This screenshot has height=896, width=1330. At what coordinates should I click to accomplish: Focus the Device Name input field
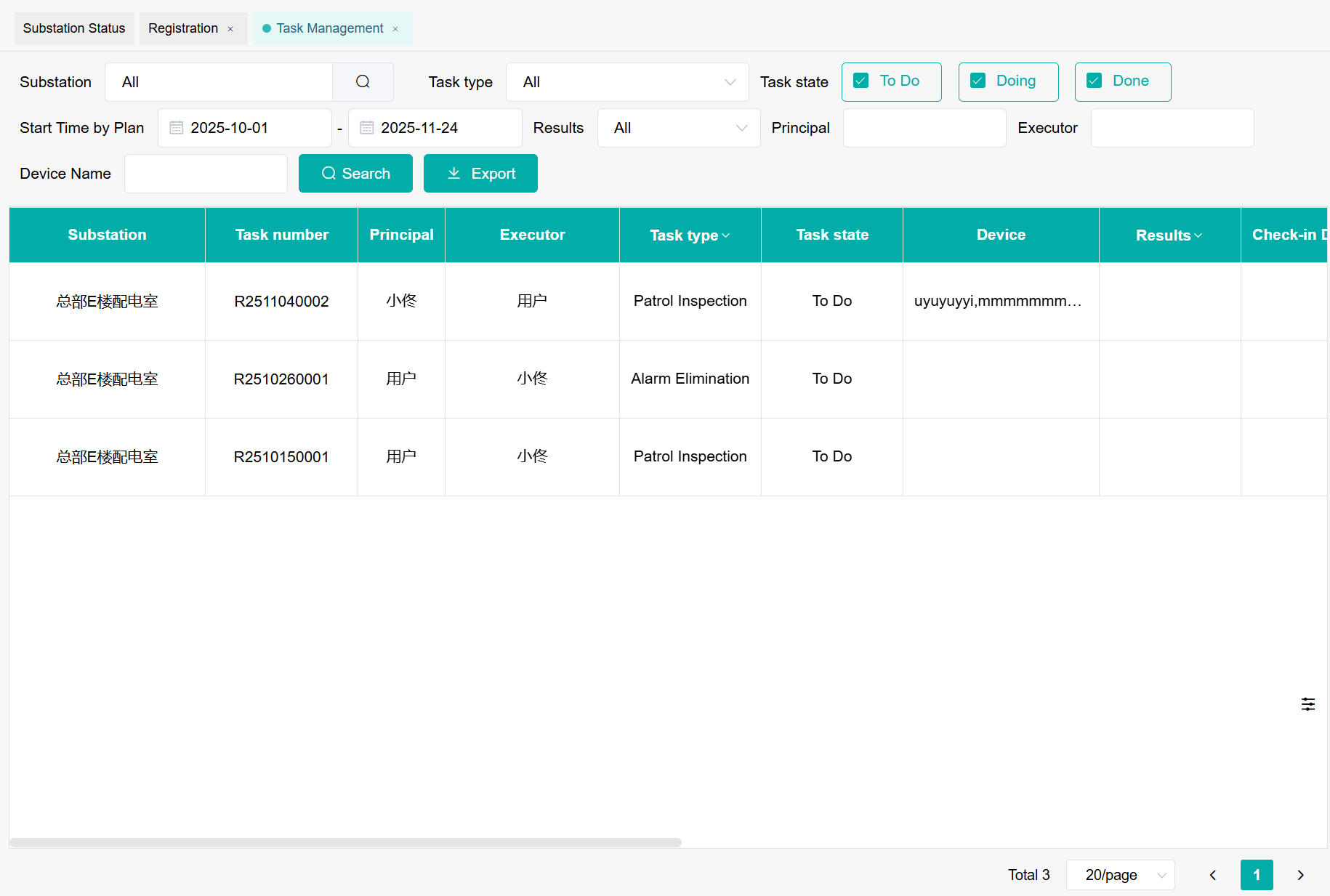pyautogui.click(x=206, y=174)
